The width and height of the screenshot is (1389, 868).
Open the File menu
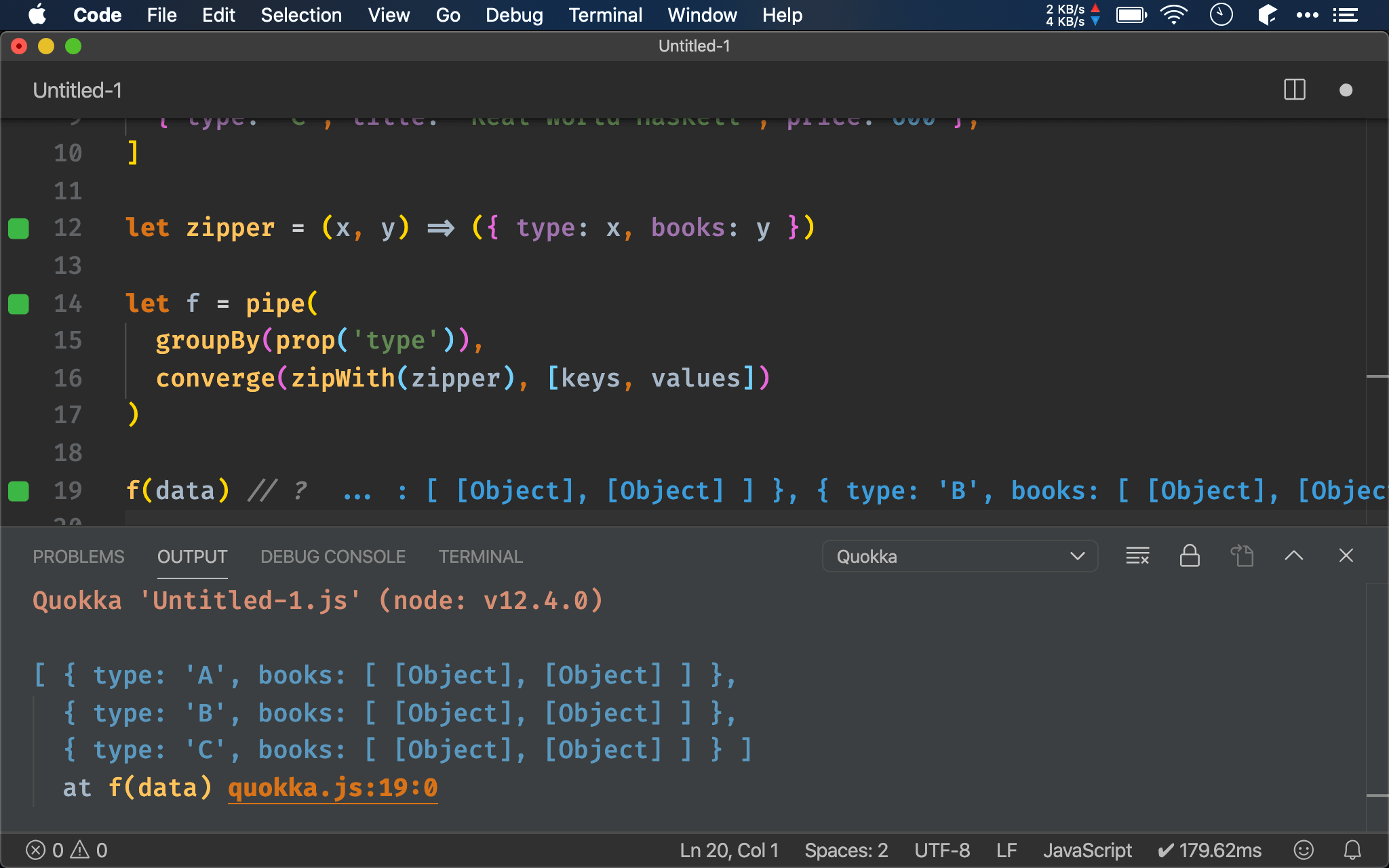click(161, 15)
